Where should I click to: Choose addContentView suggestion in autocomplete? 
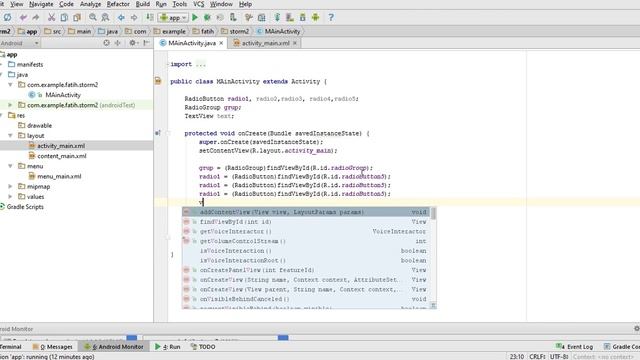[305, 212]
